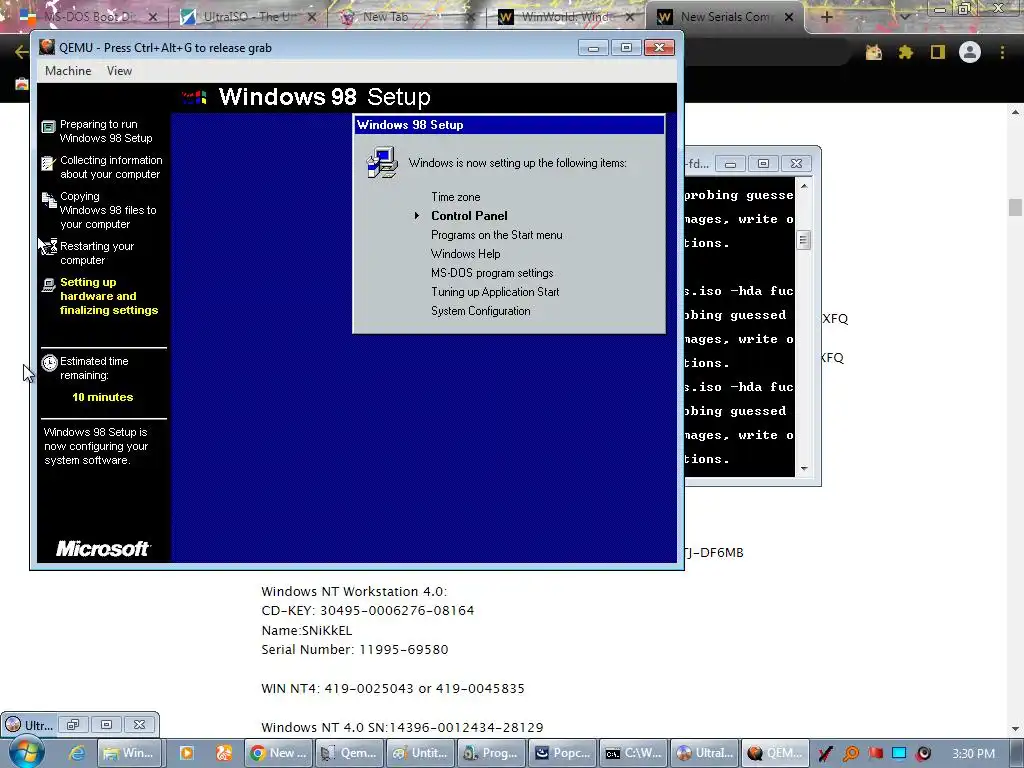Screen dimensions: 1024x768
Task: Click the red checkmark tray icon
Action: tap(825, 754)
